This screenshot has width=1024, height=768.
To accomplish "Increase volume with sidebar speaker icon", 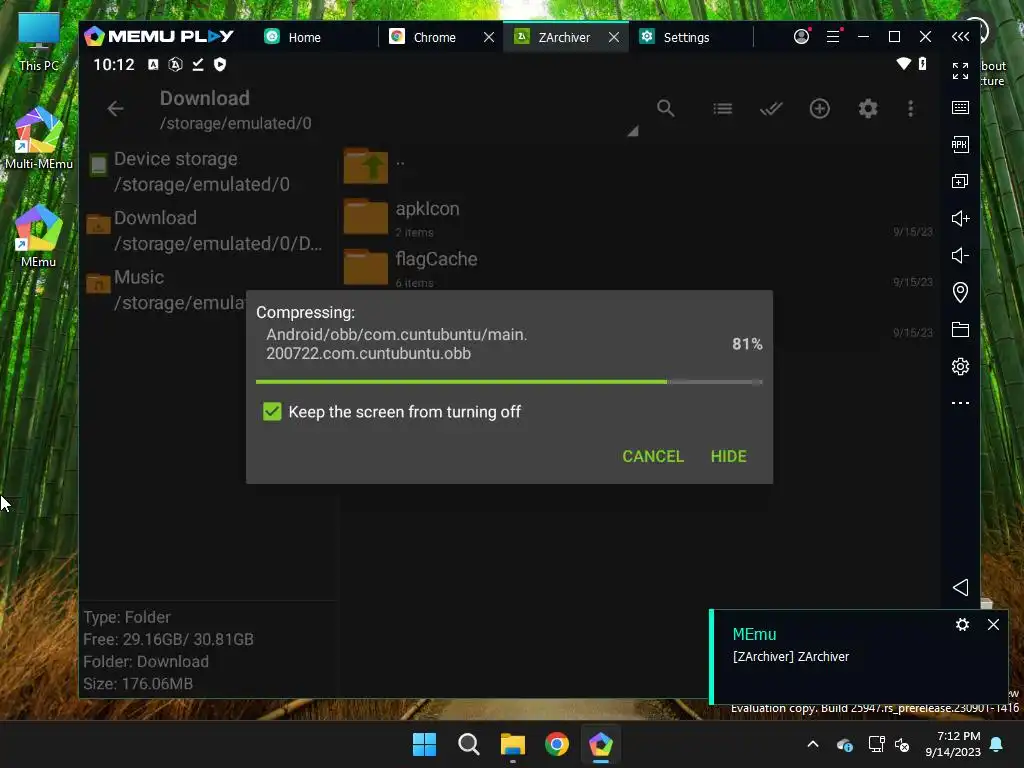I will coord(960,218).
